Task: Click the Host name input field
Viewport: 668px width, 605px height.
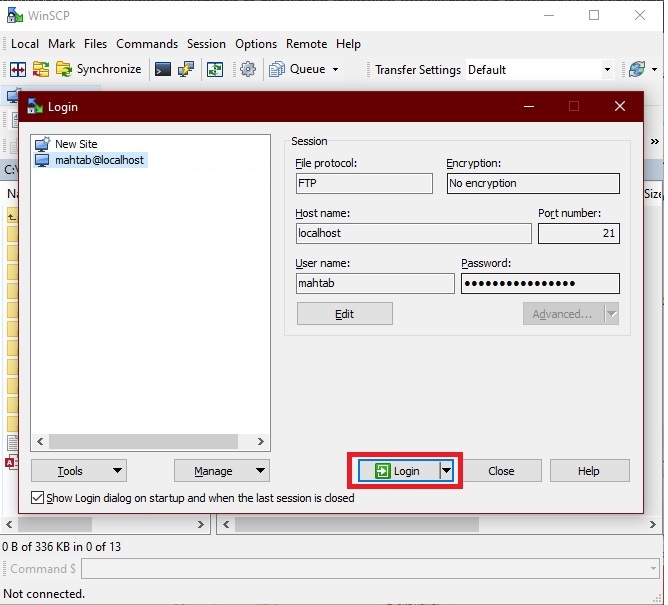Action: coord(413,234)
